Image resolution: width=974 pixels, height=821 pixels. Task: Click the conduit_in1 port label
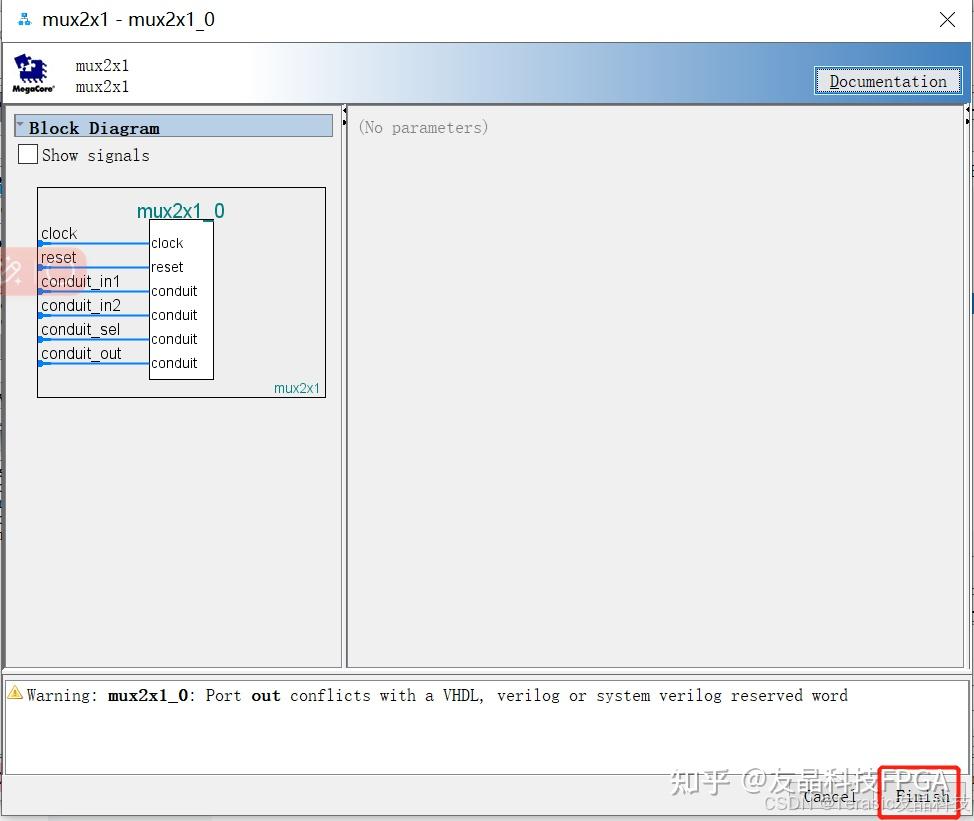(81, 281)
